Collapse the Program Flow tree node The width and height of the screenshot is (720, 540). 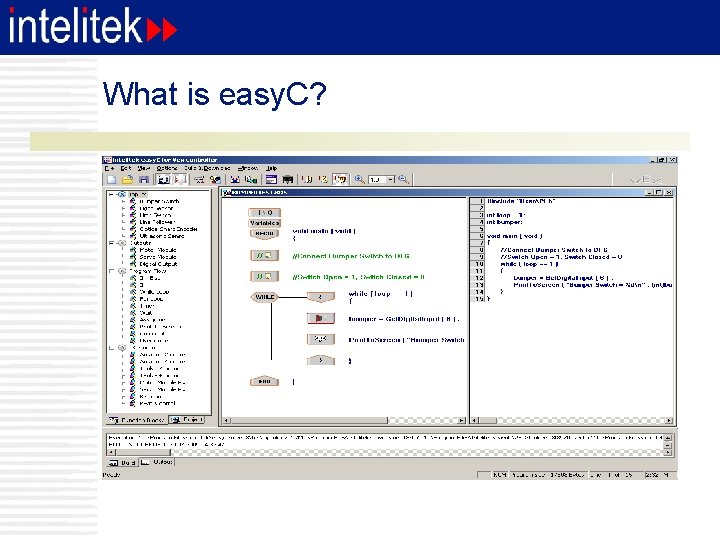111,271
